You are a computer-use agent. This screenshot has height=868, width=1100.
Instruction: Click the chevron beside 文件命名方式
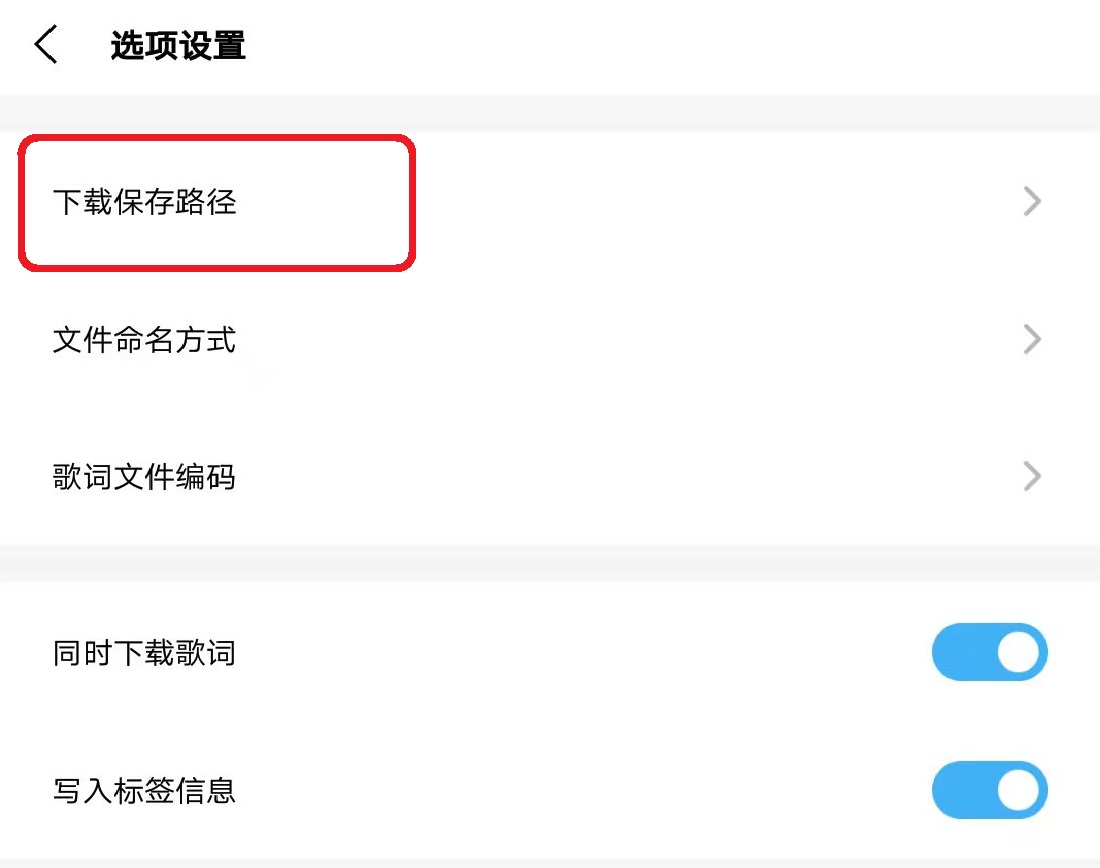(1032, 340)
